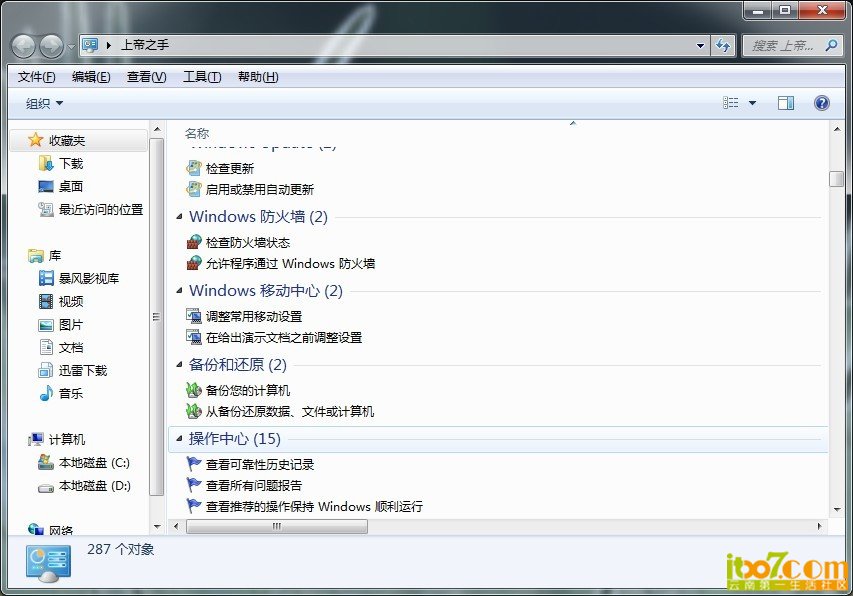Toggle the preview pane button

786,103
